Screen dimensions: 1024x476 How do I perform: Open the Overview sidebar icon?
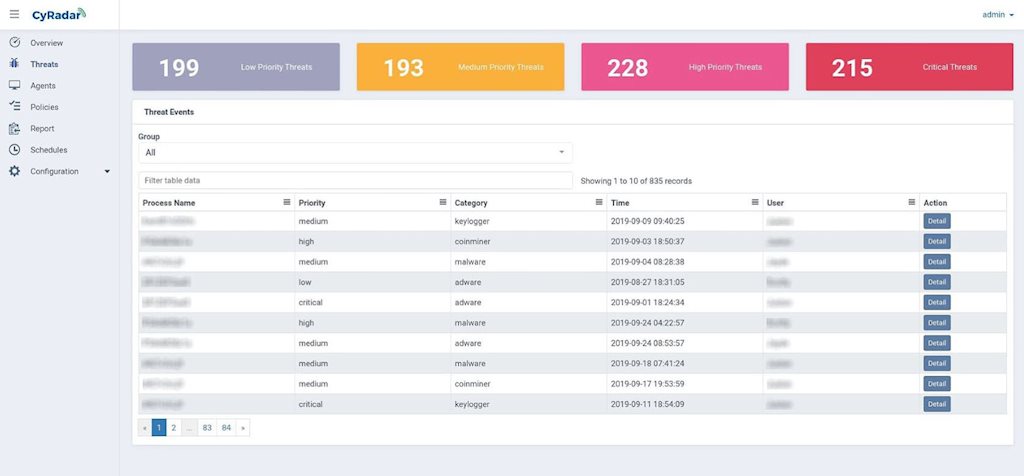tap(14, 43)
